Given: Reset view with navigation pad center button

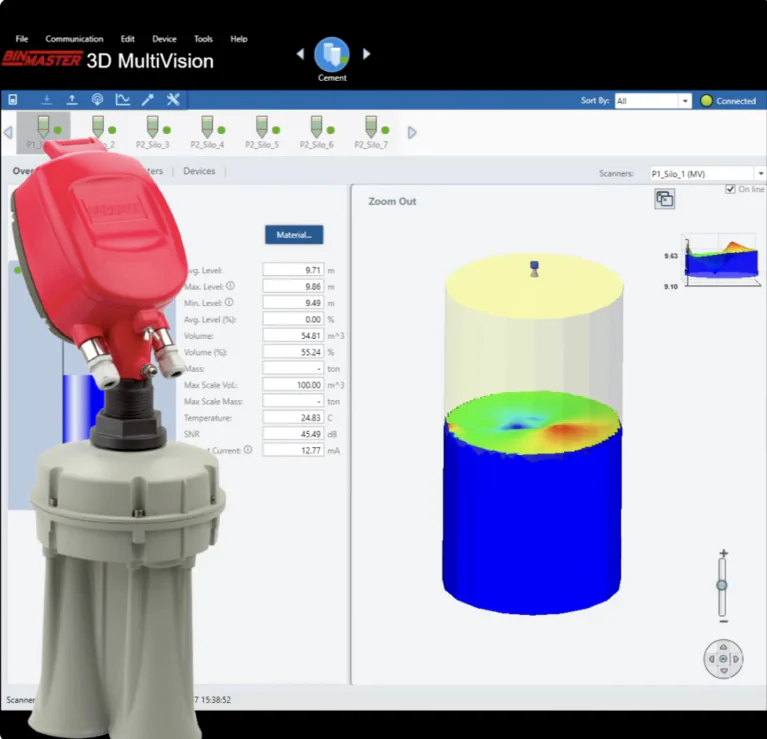Looking at the screenshot, I should [723, 659].
